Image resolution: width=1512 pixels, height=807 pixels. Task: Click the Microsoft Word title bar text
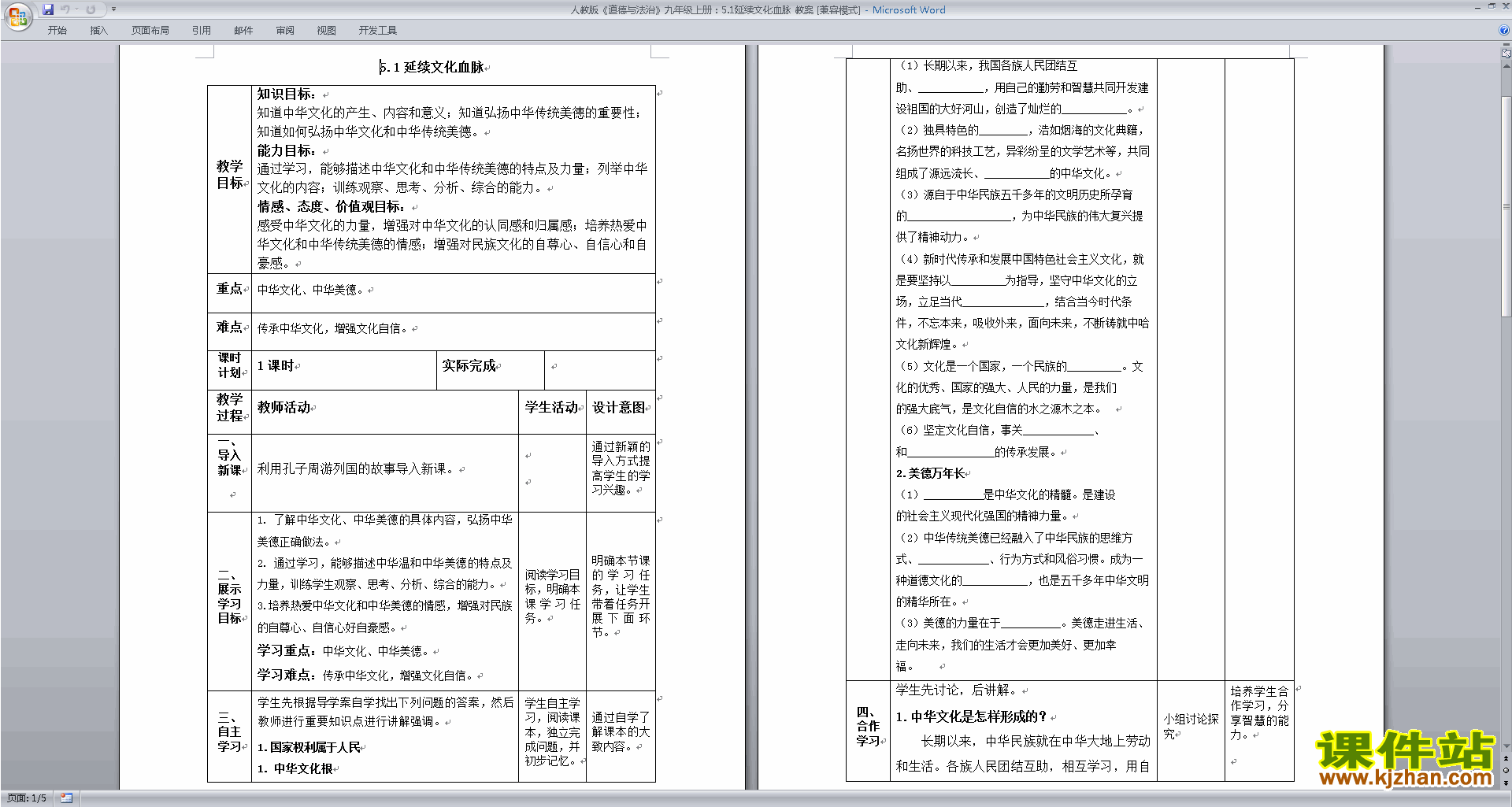(x=909, y=9)
